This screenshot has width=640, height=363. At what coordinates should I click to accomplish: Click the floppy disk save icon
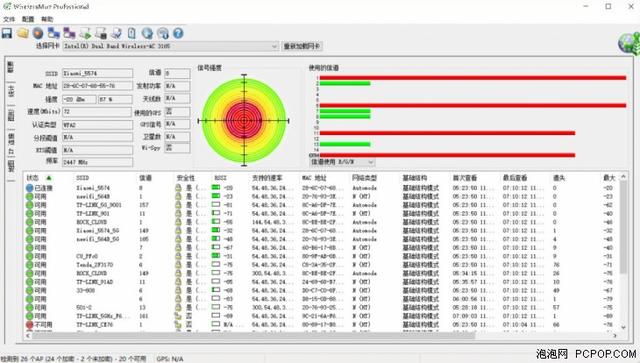7,33
